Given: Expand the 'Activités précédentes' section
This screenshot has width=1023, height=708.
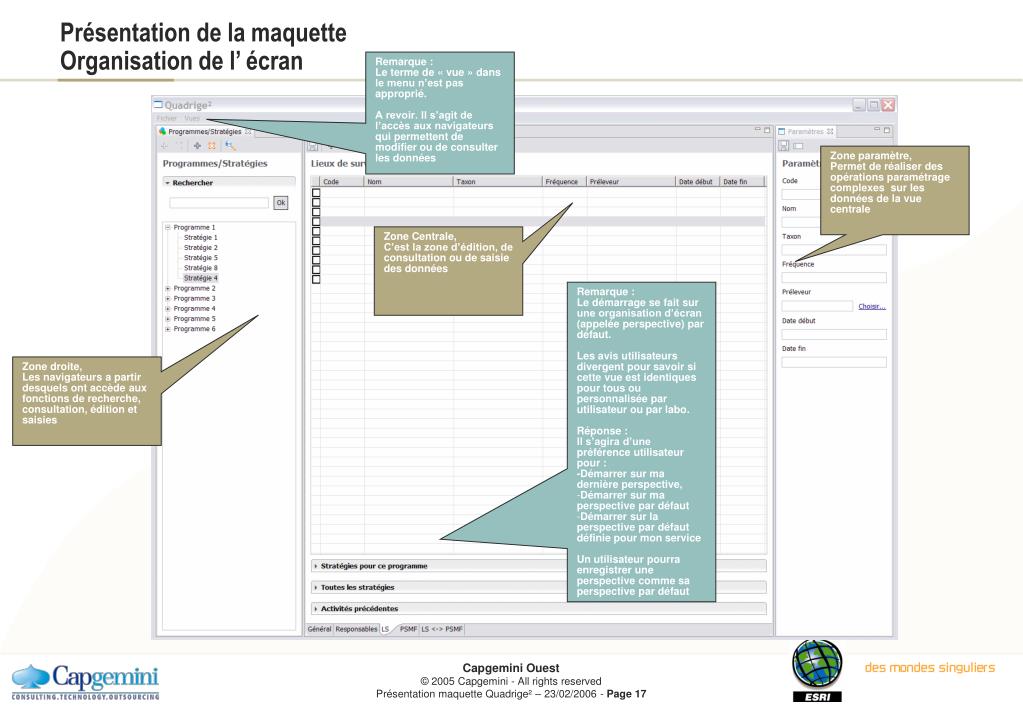Looking at the screenshot, I should tap(316, 609).
